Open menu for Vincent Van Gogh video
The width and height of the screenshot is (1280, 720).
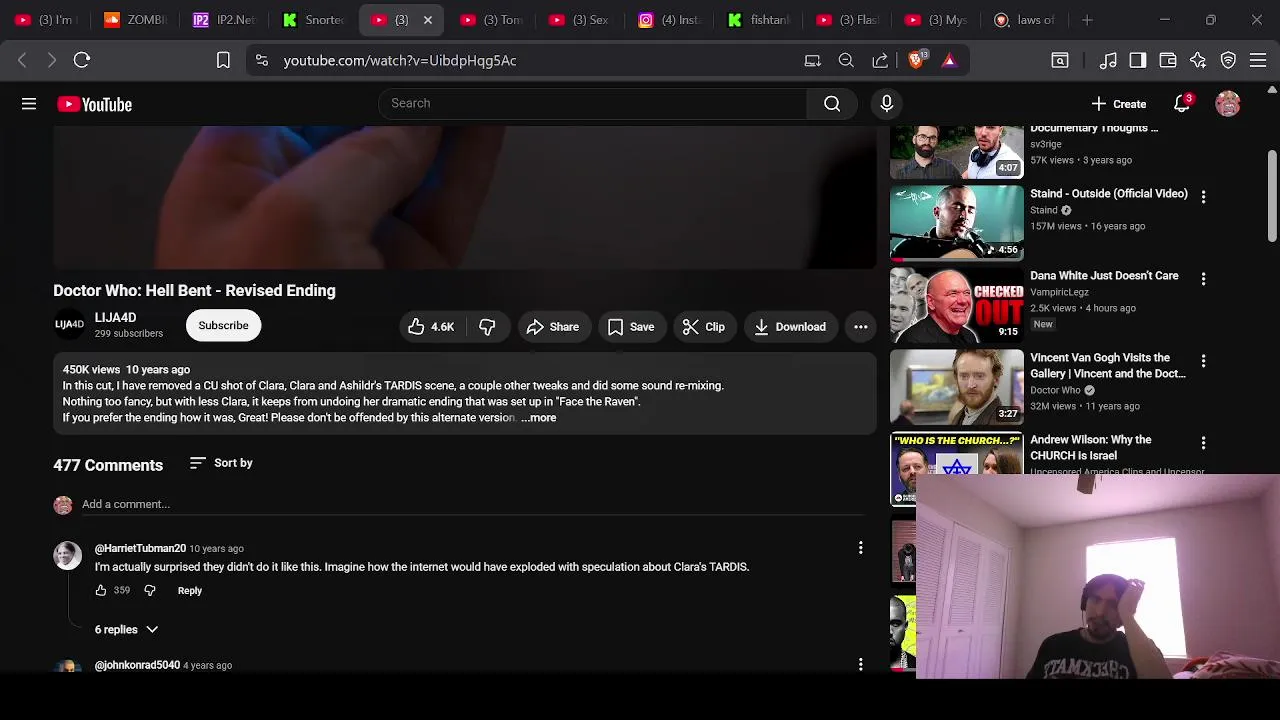1203,361
